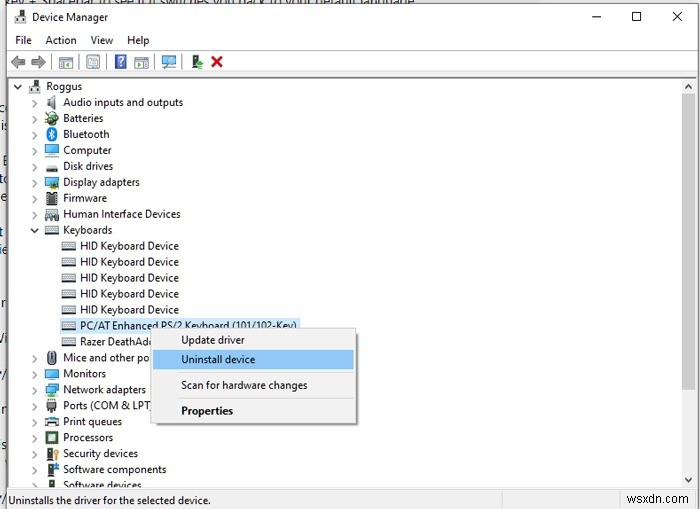Click the Display adapters category icon

tap(52, 182)
